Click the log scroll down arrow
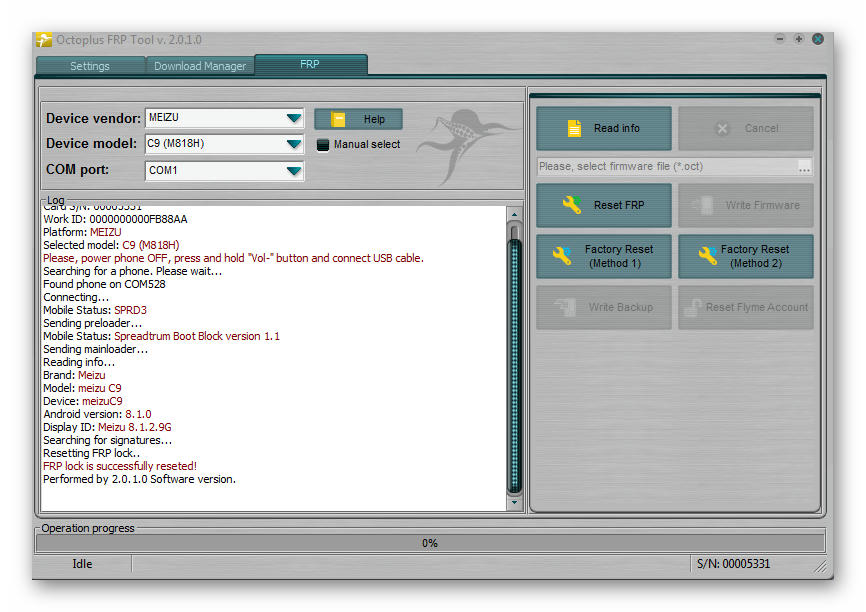The width and height of the screenshot is (866, 612). tap(515, 503)
